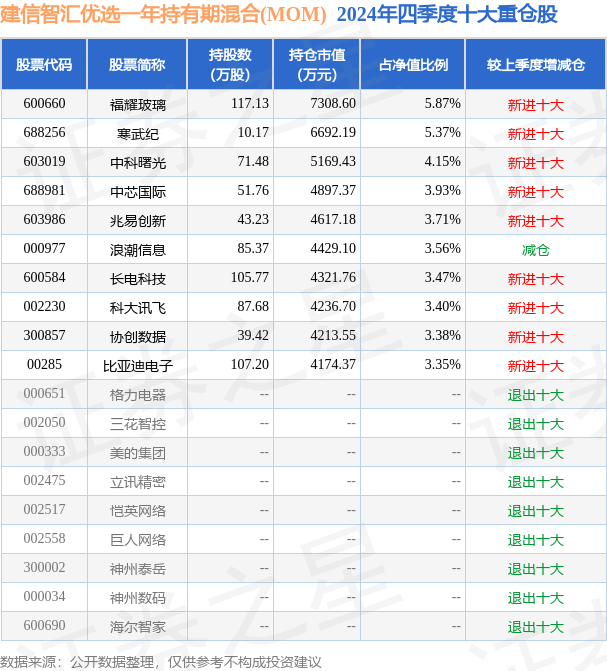607x671 pixels.
Task: Click the heading 2024年四季度十大重仓股
Action: click(x=447, y=14)
